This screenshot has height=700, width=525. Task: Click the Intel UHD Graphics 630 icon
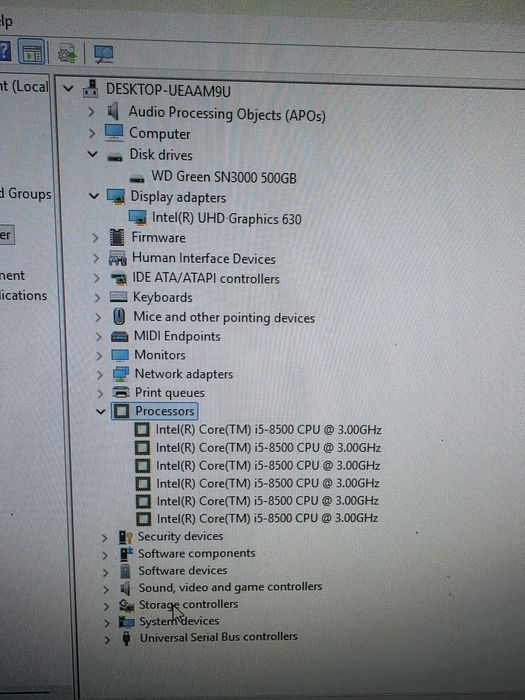coord(138,217)
